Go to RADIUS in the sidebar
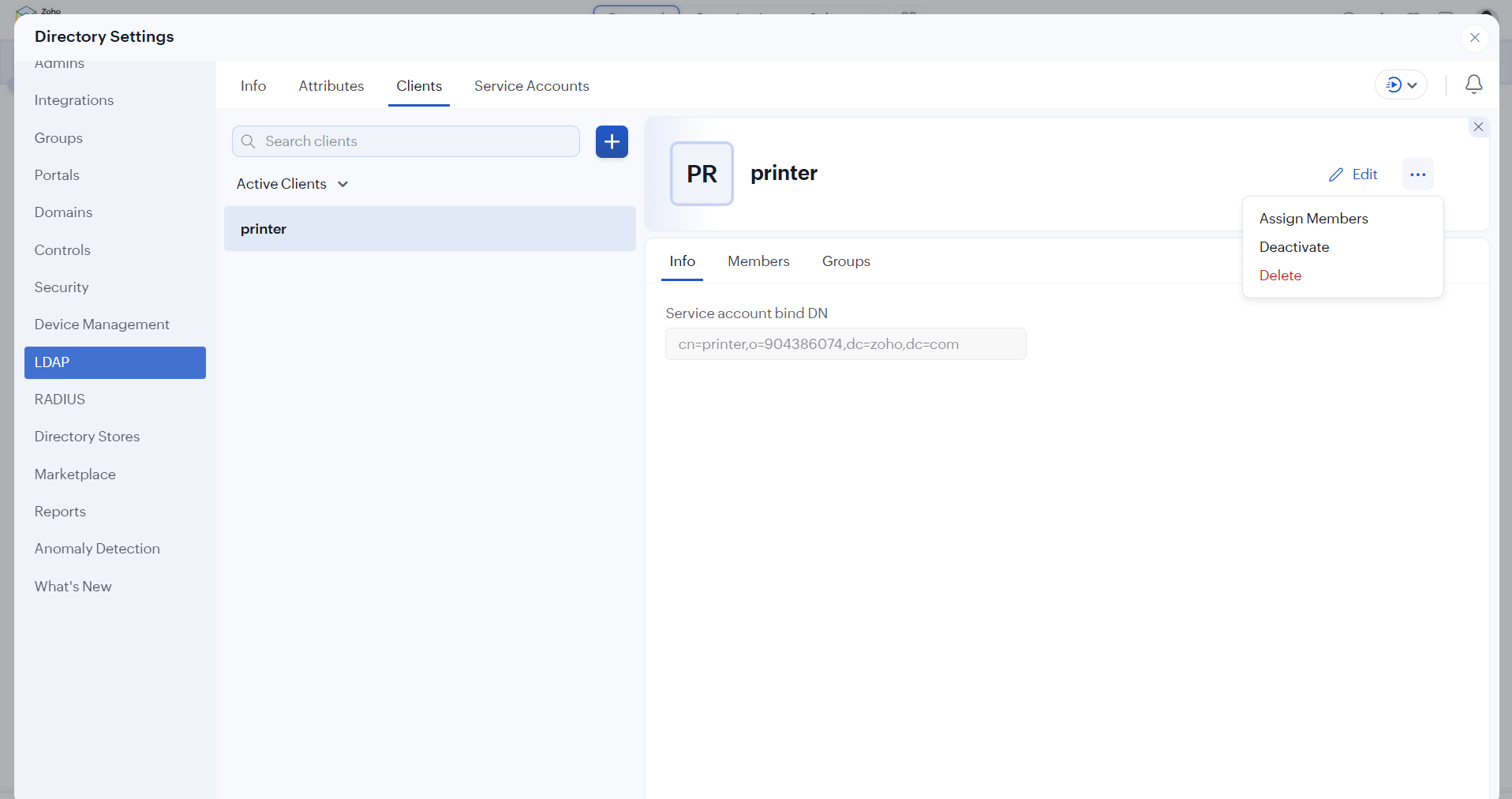Viewport: 1512px width, 799px height. point(60,399)
